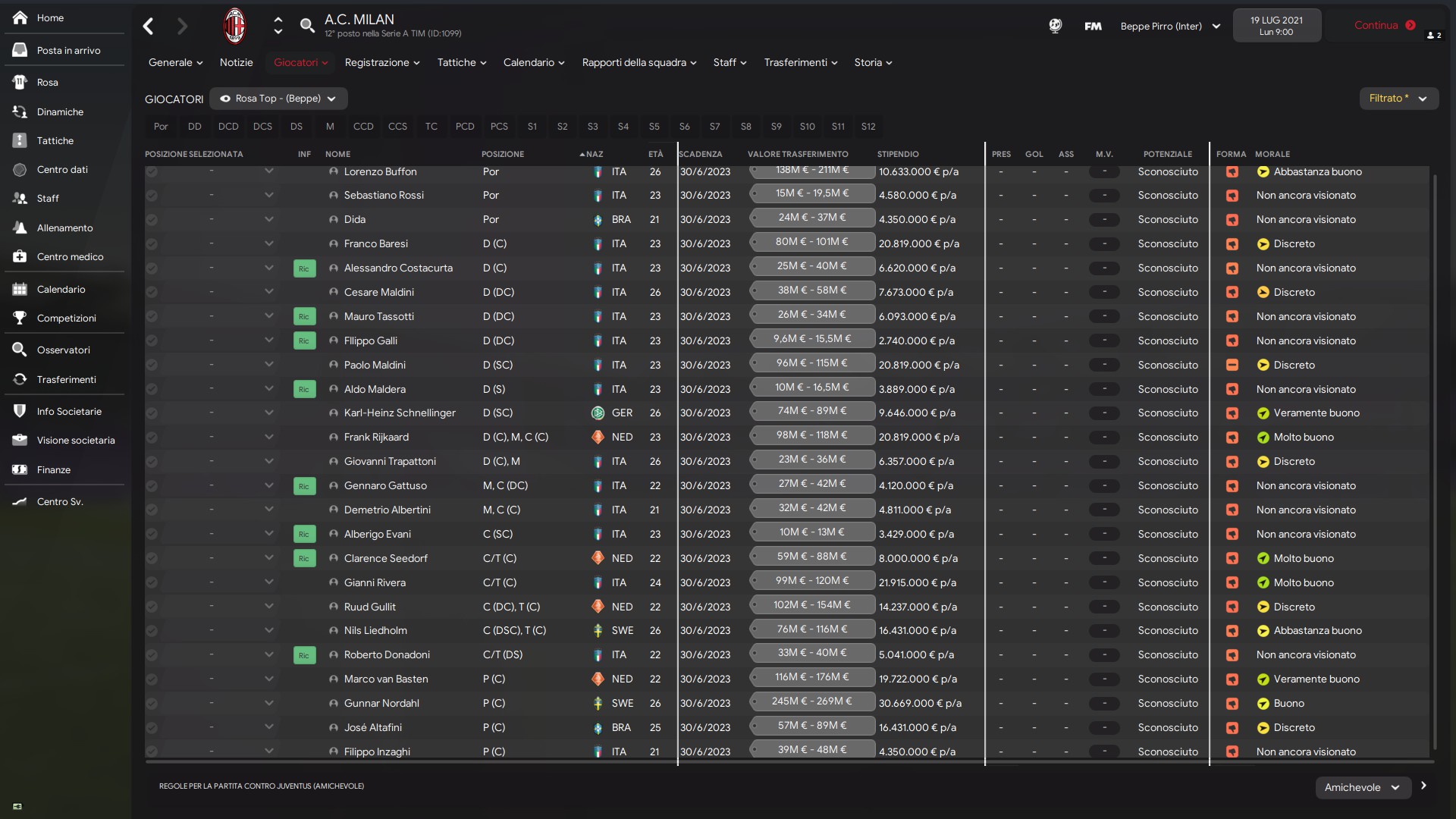Open Centro medico kit icon
This screenshot has height=819, width=1456.
(20, 256)
